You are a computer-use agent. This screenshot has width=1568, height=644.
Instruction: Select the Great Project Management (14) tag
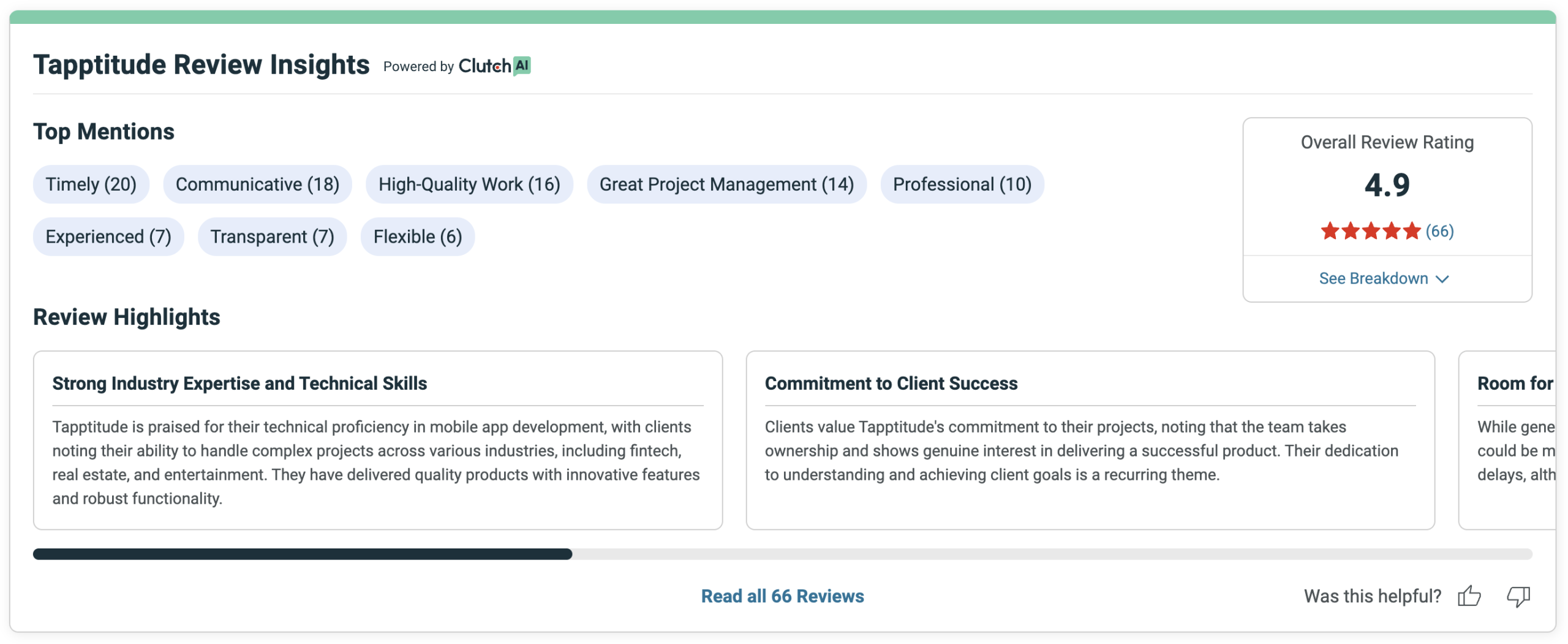[x=726, y=184]
